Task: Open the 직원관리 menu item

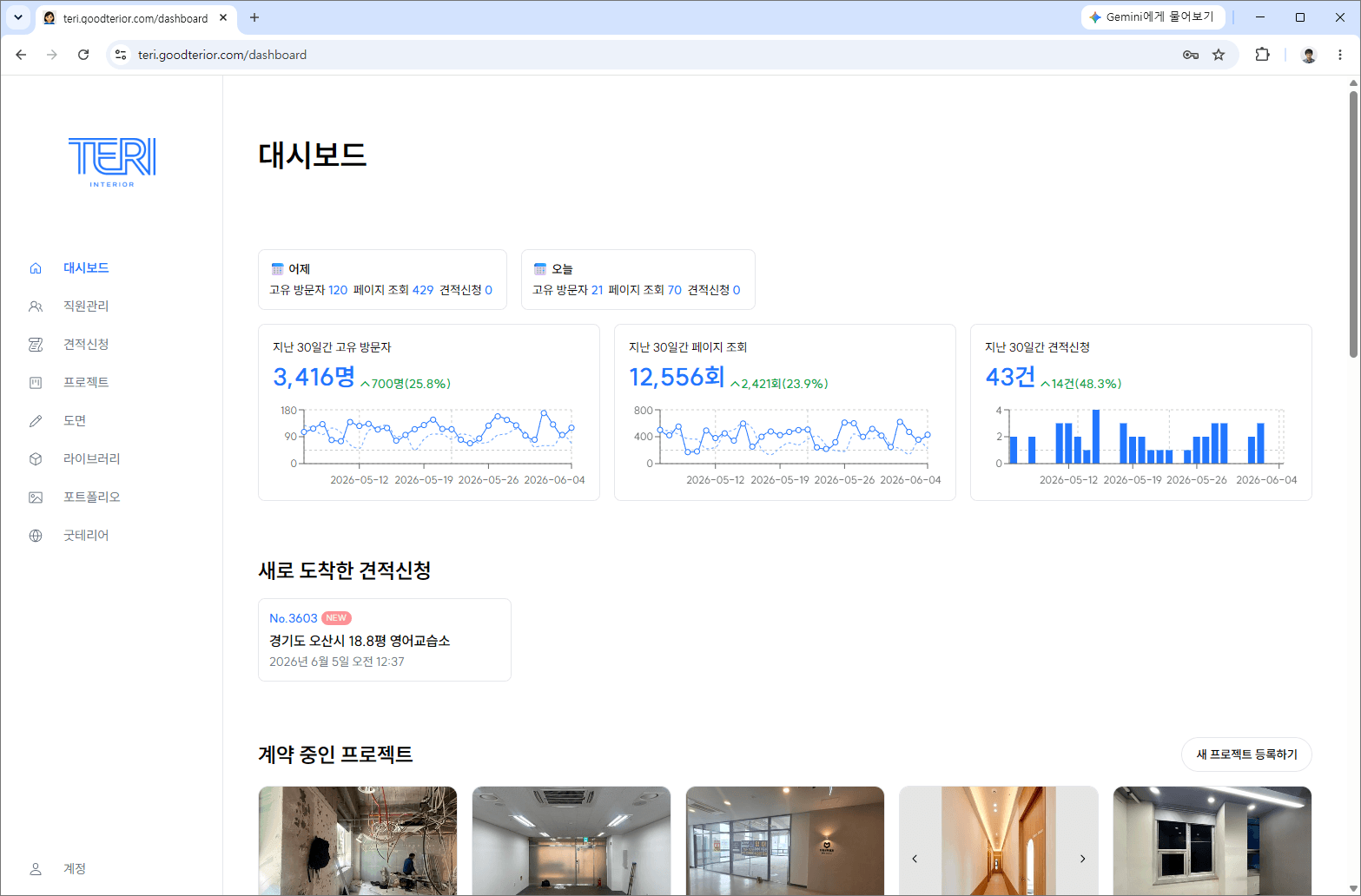Action: (86, 306)
